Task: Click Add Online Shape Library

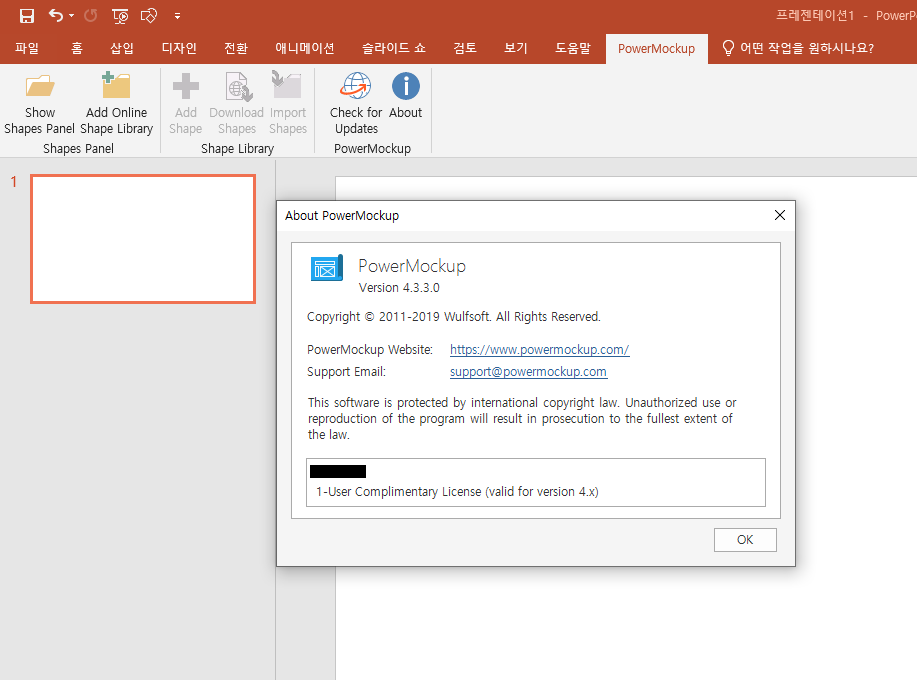Action: click(116, 103)
